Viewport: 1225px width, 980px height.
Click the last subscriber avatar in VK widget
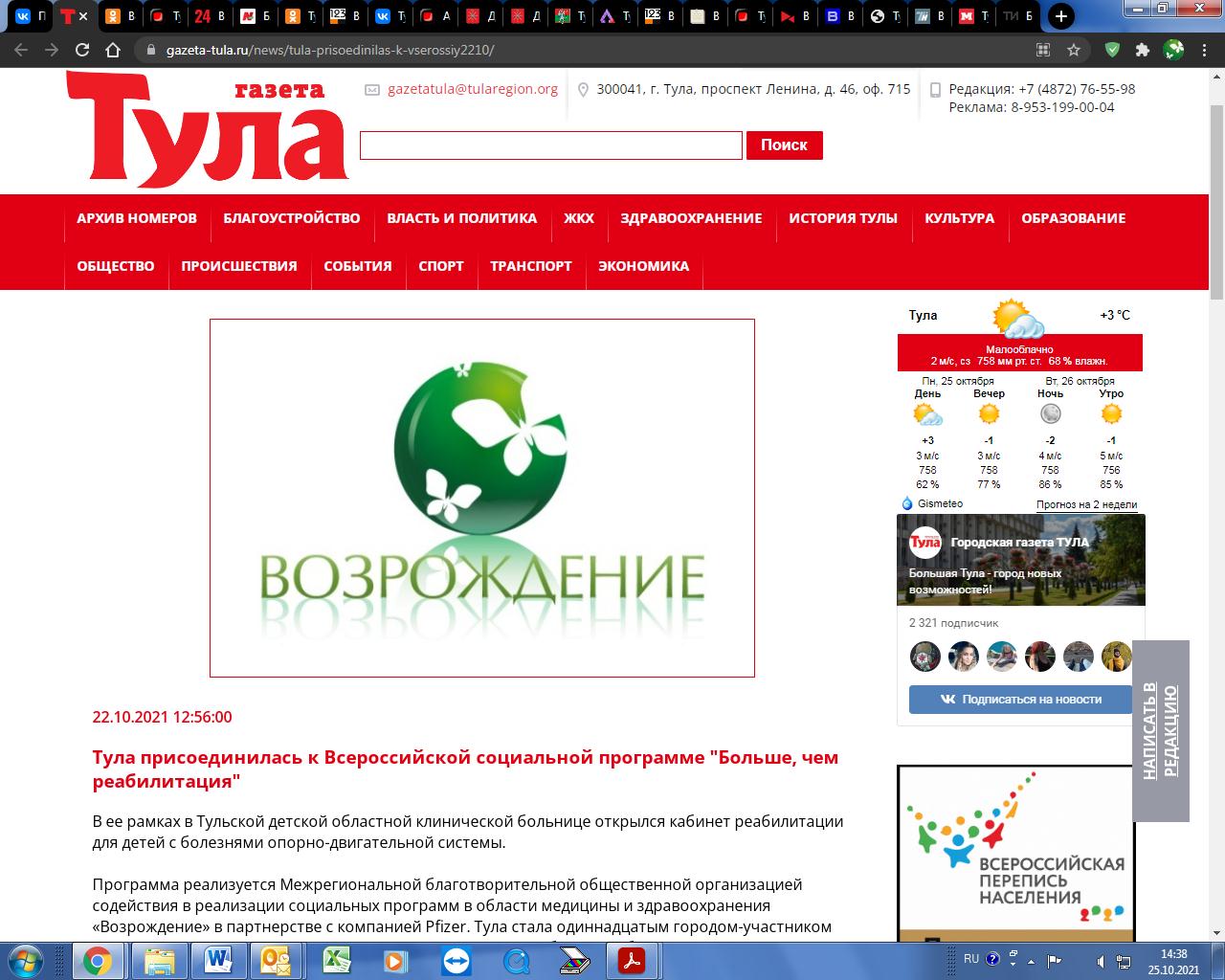click(1116, 657)
